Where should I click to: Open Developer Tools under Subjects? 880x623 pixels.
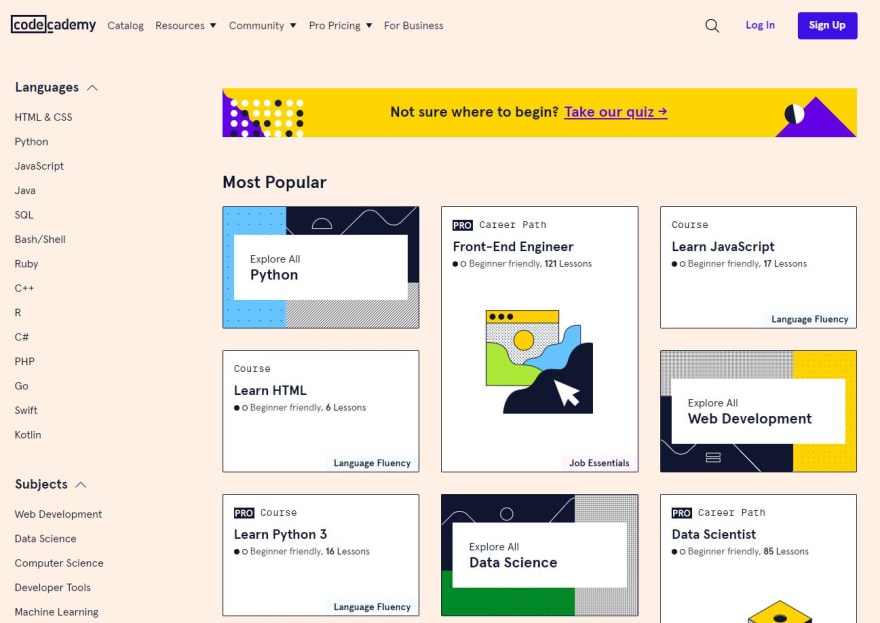point(53,588)
